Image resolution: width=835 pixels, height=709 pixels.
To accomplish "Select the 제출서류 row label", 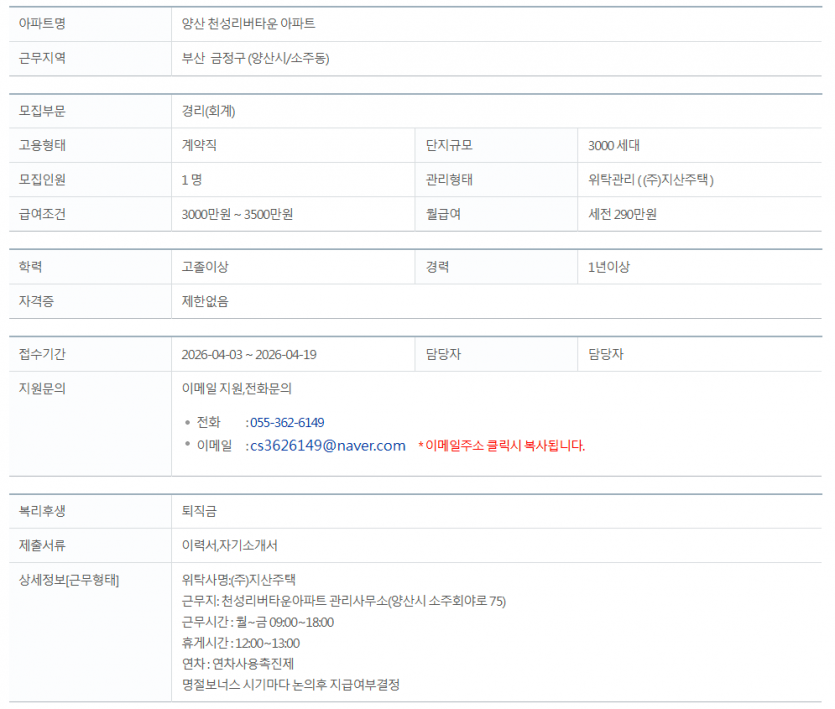I will (x=42, y=545).
